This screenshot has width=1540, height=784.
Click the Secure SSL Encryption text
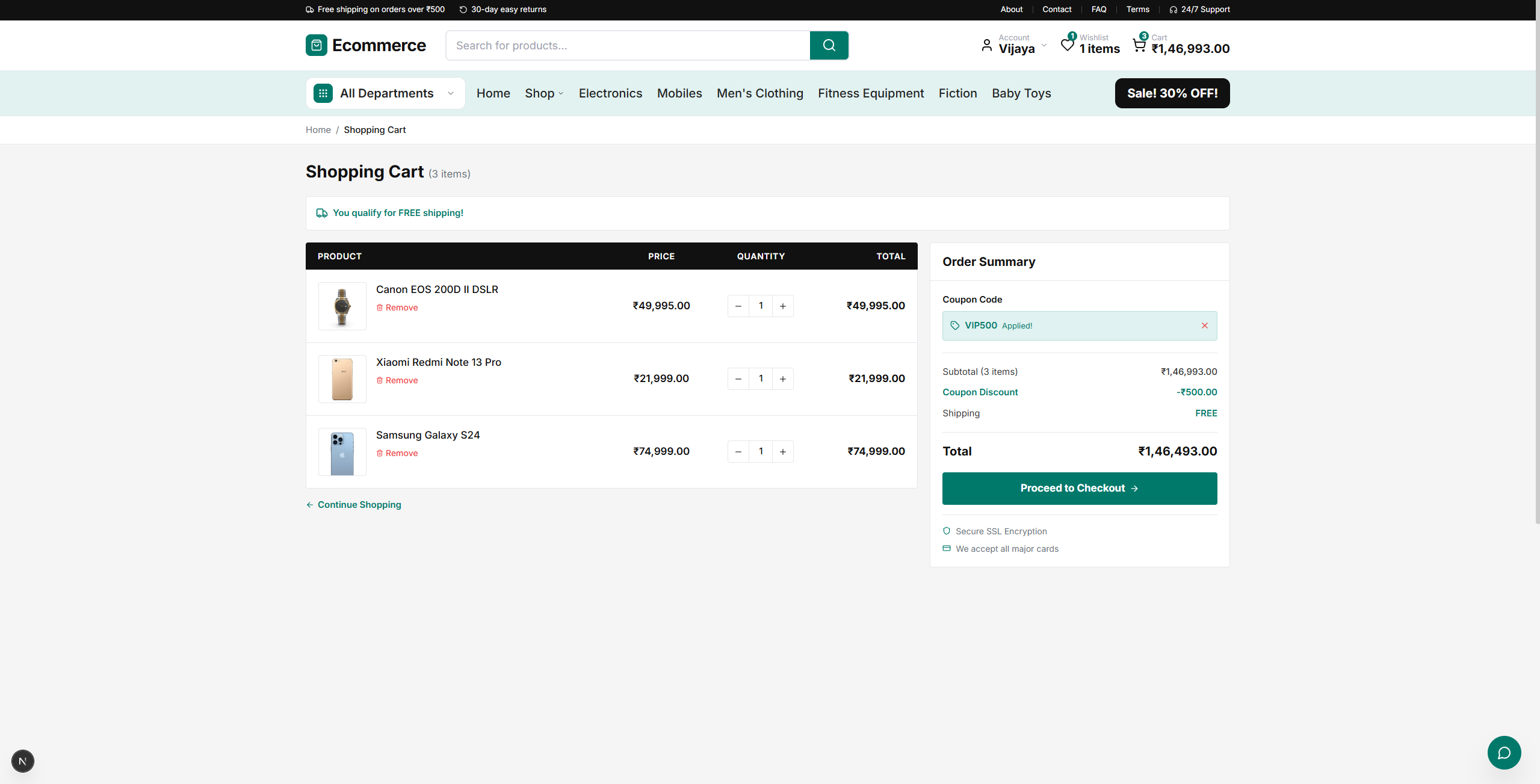coord(1001,531)
